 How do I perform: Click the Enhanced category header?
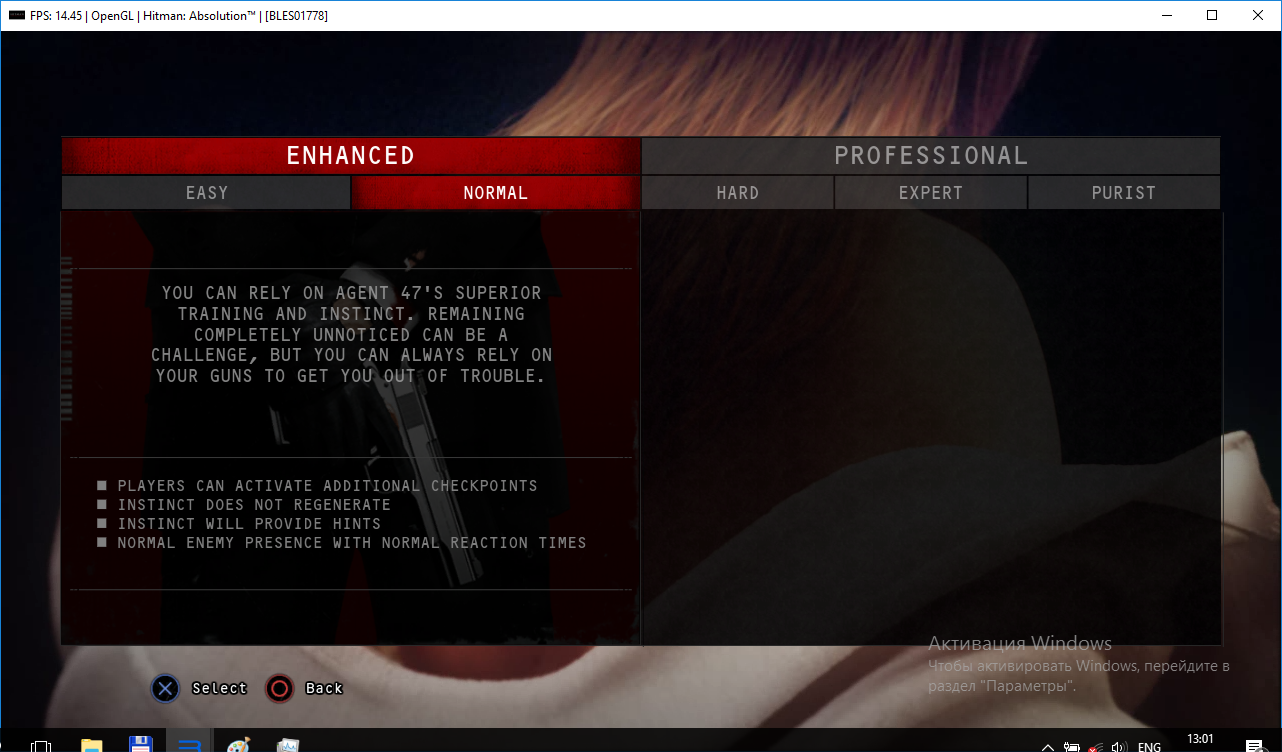(x=350, y=156)
